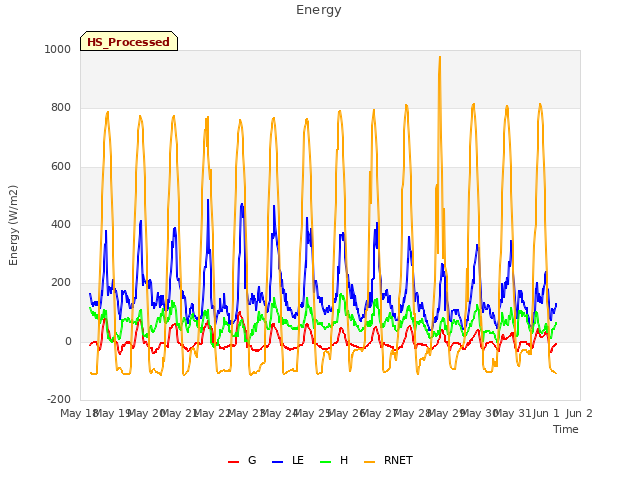Toggle the H series legend entry
Image resolution: width=640 pixels, height=480 pixels.
[x=334, y=460]
